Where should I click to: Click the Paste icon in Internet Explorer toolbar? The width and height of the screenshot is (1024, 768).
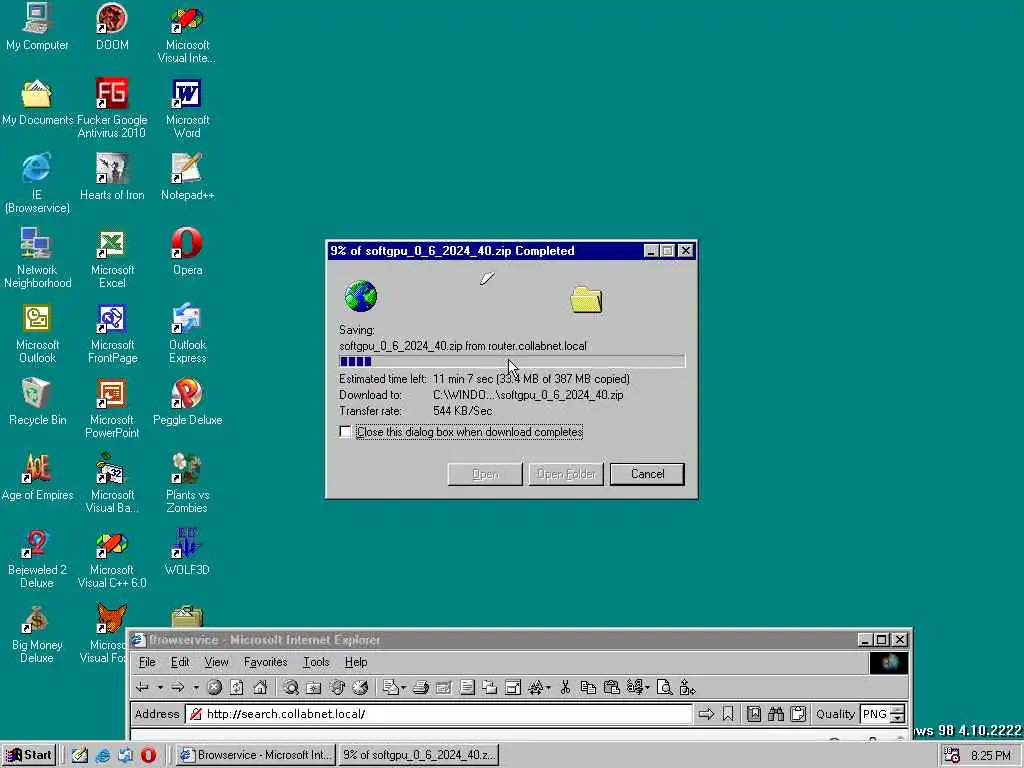611,687
